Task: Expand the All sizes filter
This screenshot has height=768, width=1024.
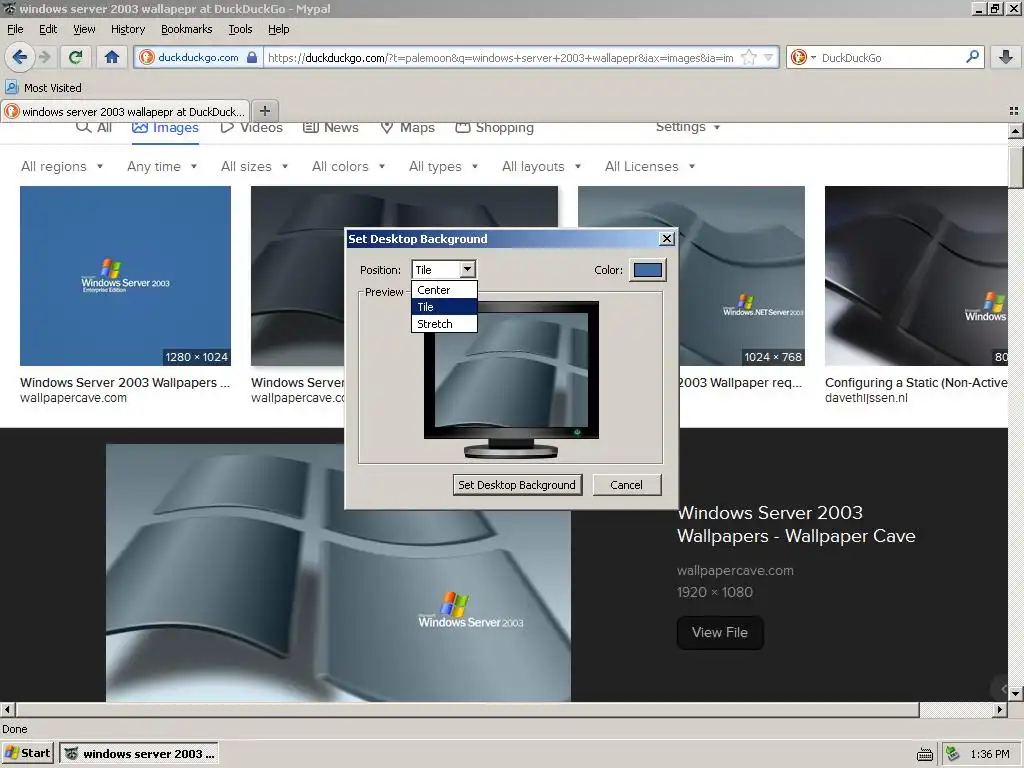Action: 255,167
